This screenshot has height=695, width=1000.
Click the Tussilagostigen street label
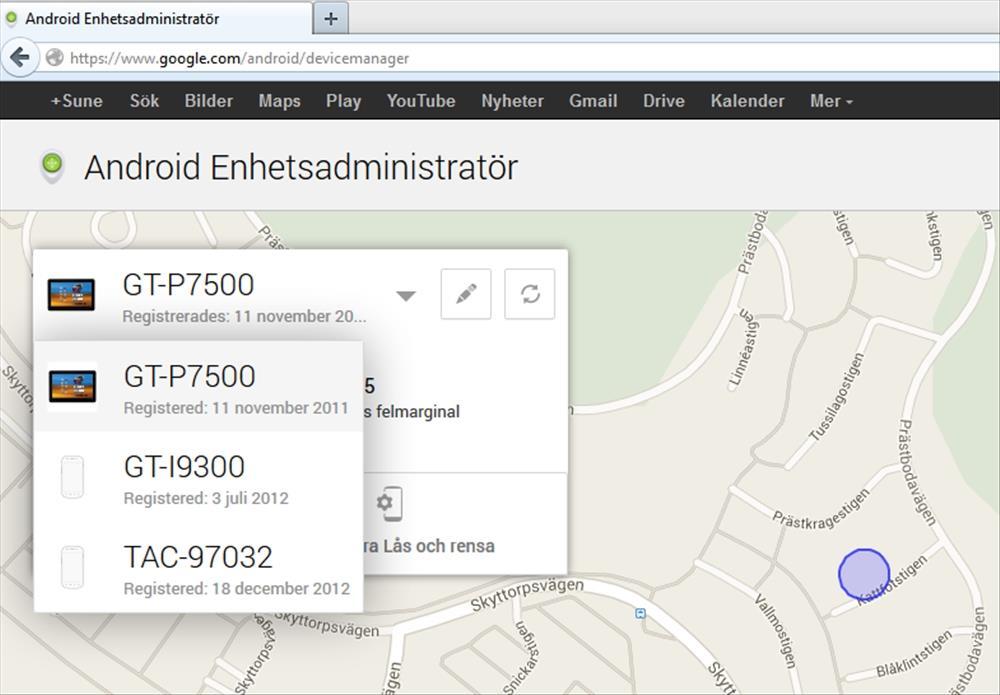pos(837,397)
